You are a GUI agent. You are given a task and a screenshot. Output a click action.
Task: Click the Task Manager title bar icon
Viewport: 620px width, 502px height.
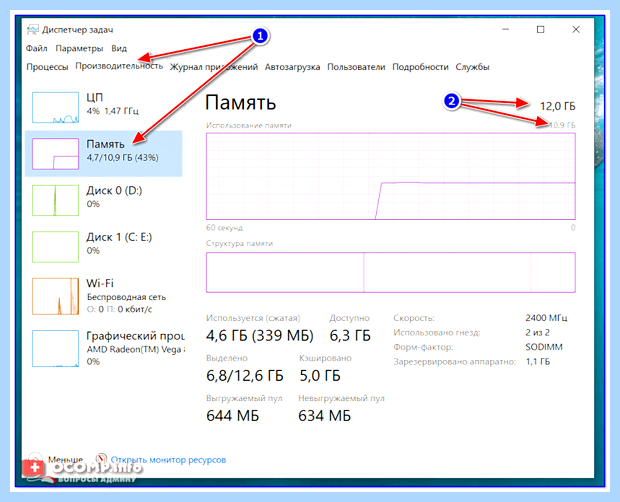pyautogui.click(x=32, y=30)
